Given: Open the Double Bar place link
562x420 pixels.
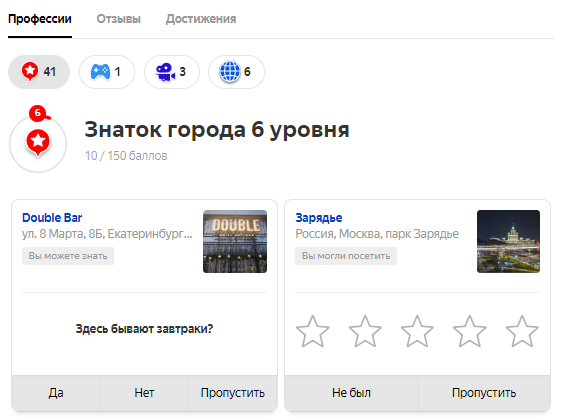Looking at the screenshot, I should [x=52, y=218].
